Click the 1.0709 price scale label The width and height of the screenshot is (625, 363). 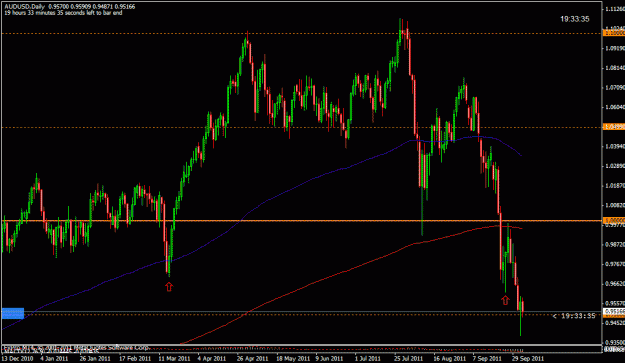point(614,87)
